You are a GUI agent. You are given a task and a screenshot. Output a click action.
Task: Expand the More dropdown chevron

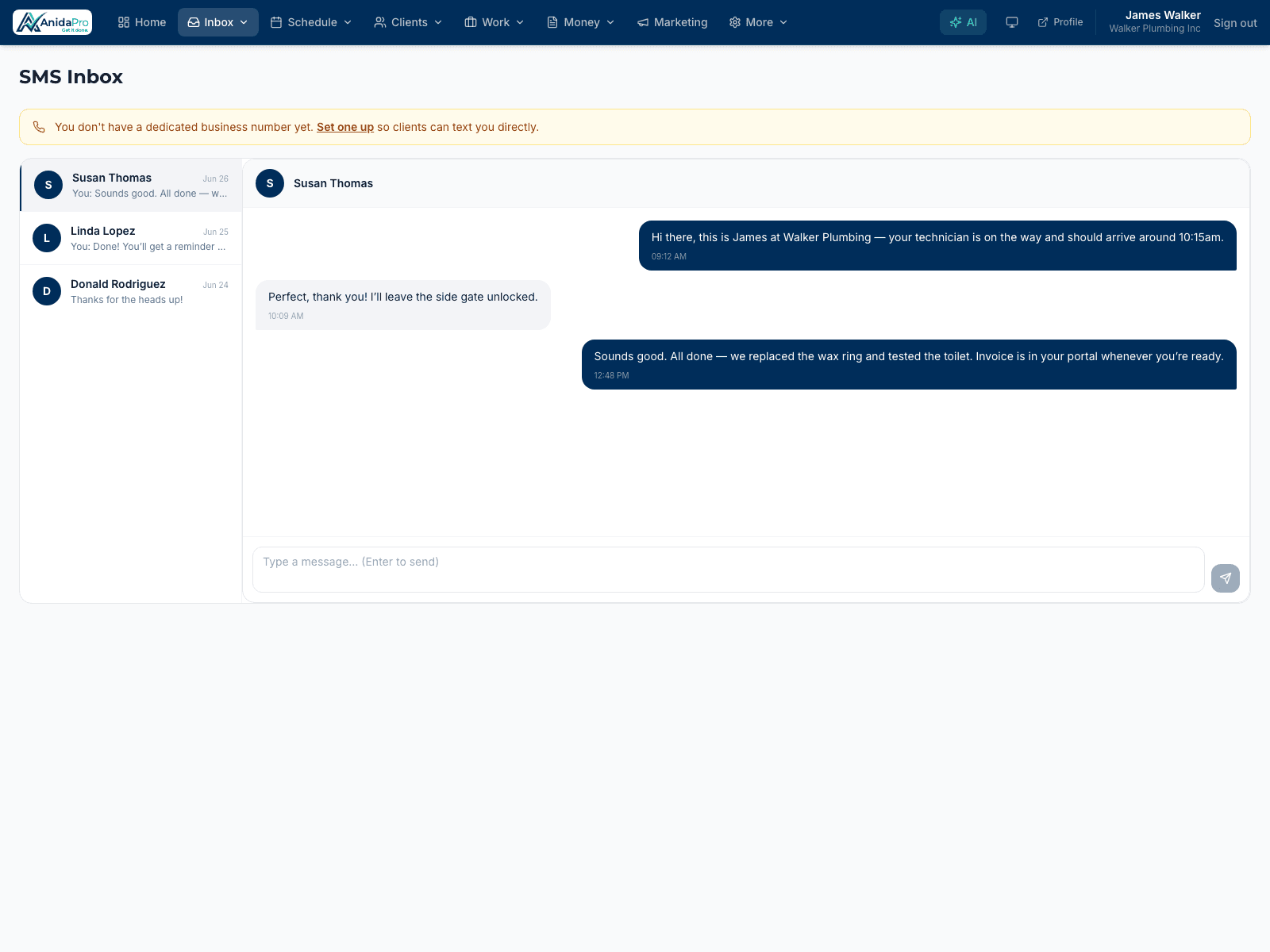click(x=783, y=22)
